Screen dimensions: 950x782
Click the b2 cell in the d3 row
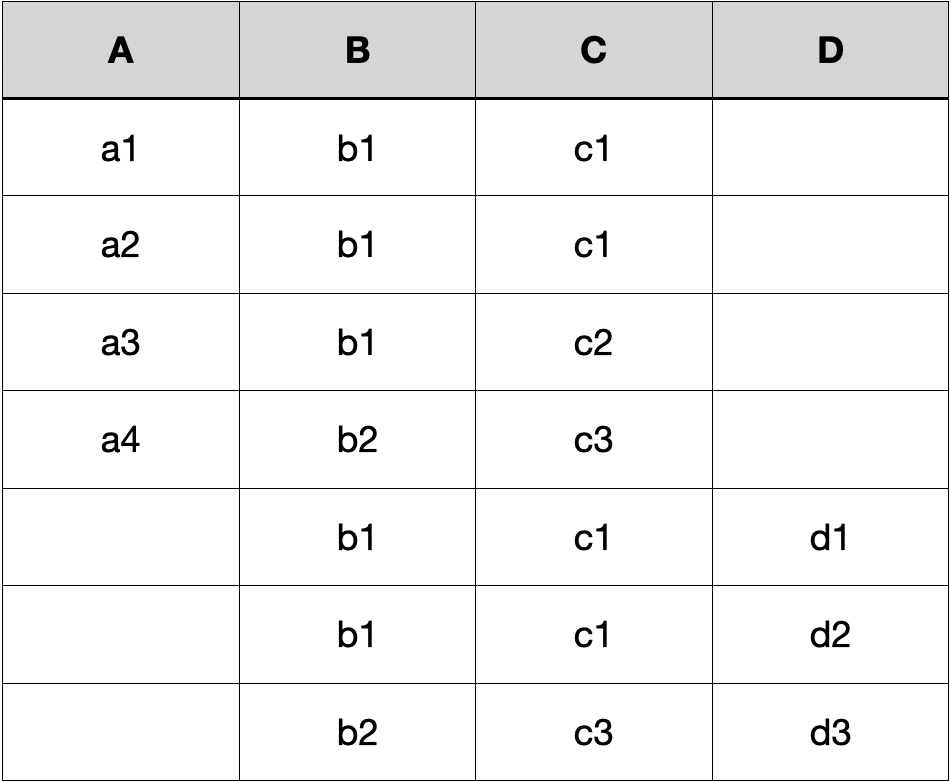tap(357, 733)
